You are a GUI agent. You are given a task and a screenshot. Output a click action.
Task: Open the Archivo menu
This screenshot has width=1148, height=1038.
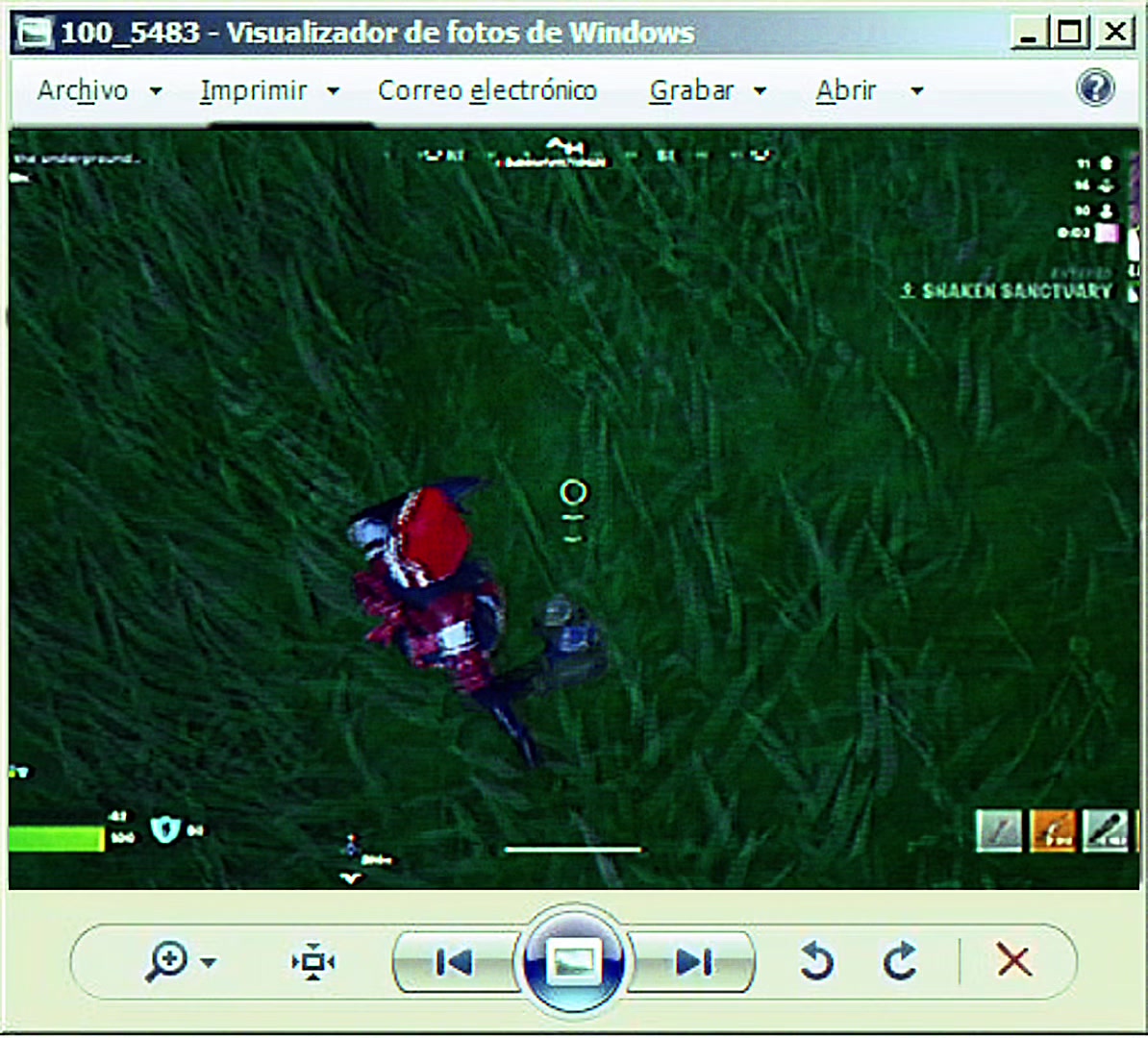pyautogui.click(x=83, y=90)
